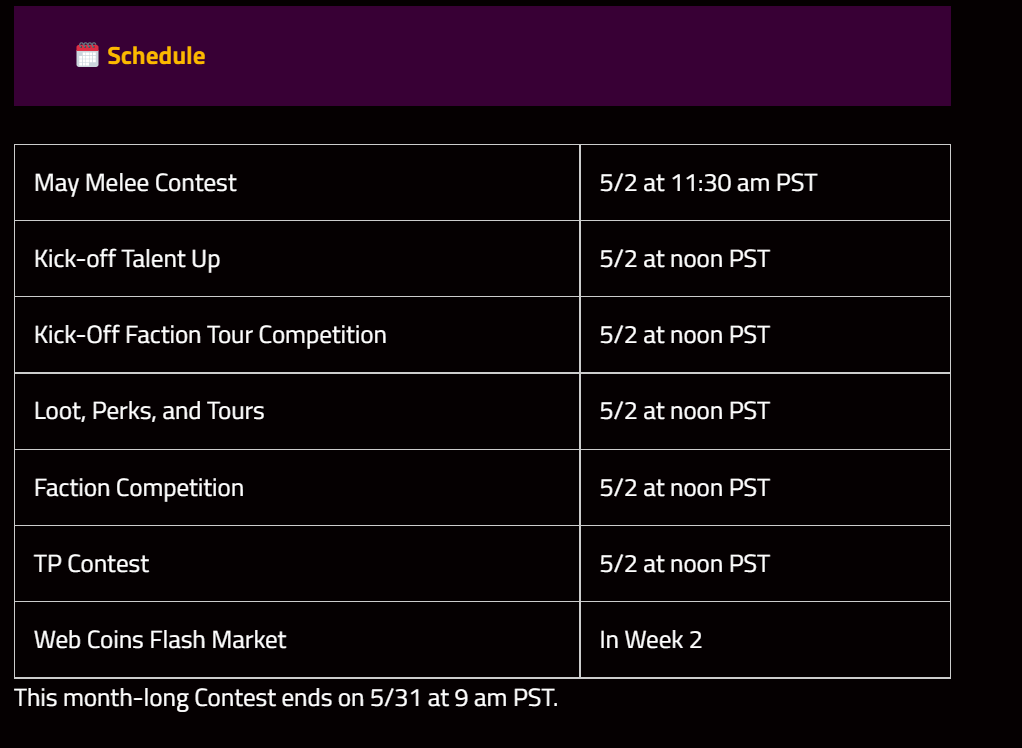Click the Schedule heading text
The height and width of the screenshot is (748, 1022).
tap(156, 56)
